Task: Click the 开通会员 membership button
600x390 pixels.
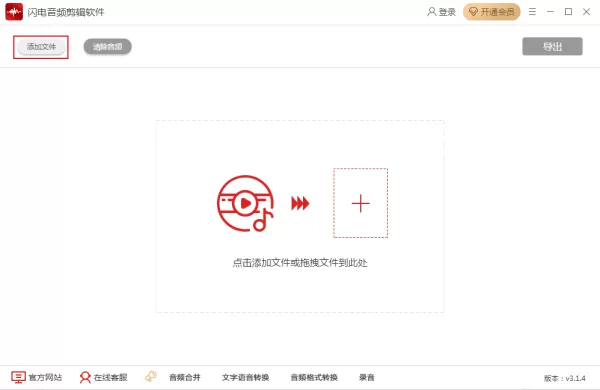Action: tap(491, 12)
